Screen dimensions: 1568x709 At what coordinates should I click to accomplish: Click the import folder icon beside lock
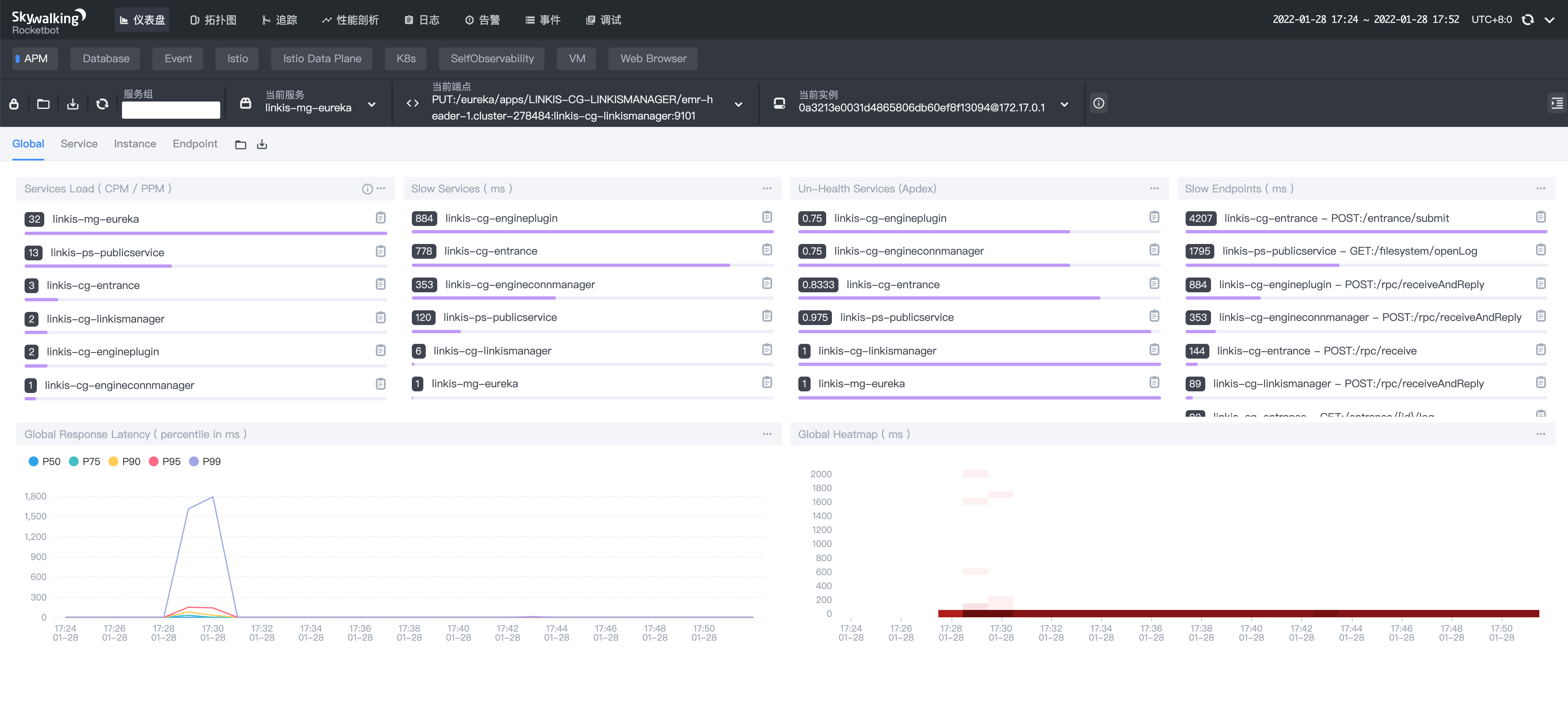coord(43,104)
